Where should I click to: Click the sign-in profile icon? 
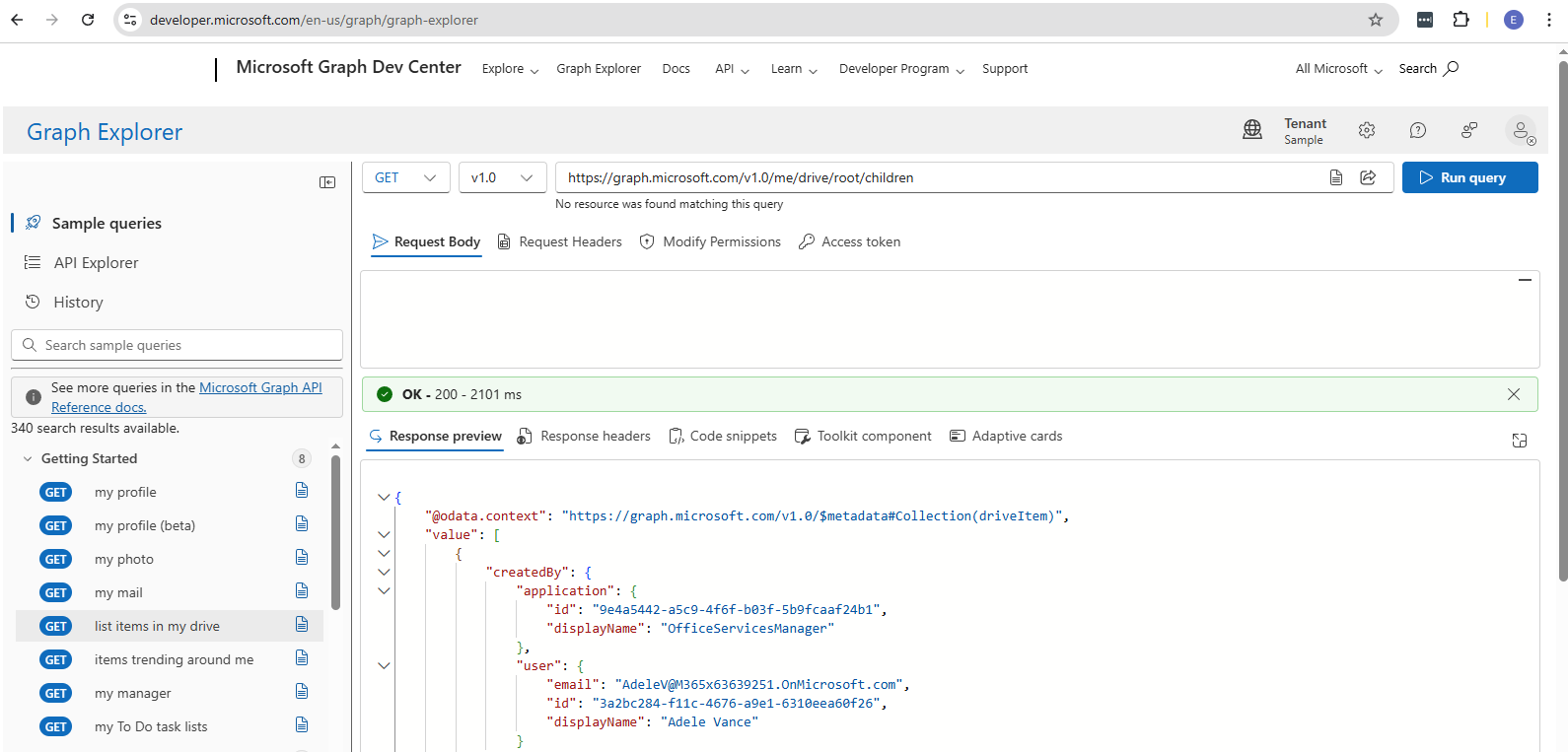pyautogui.click(x=1522, y=131)
